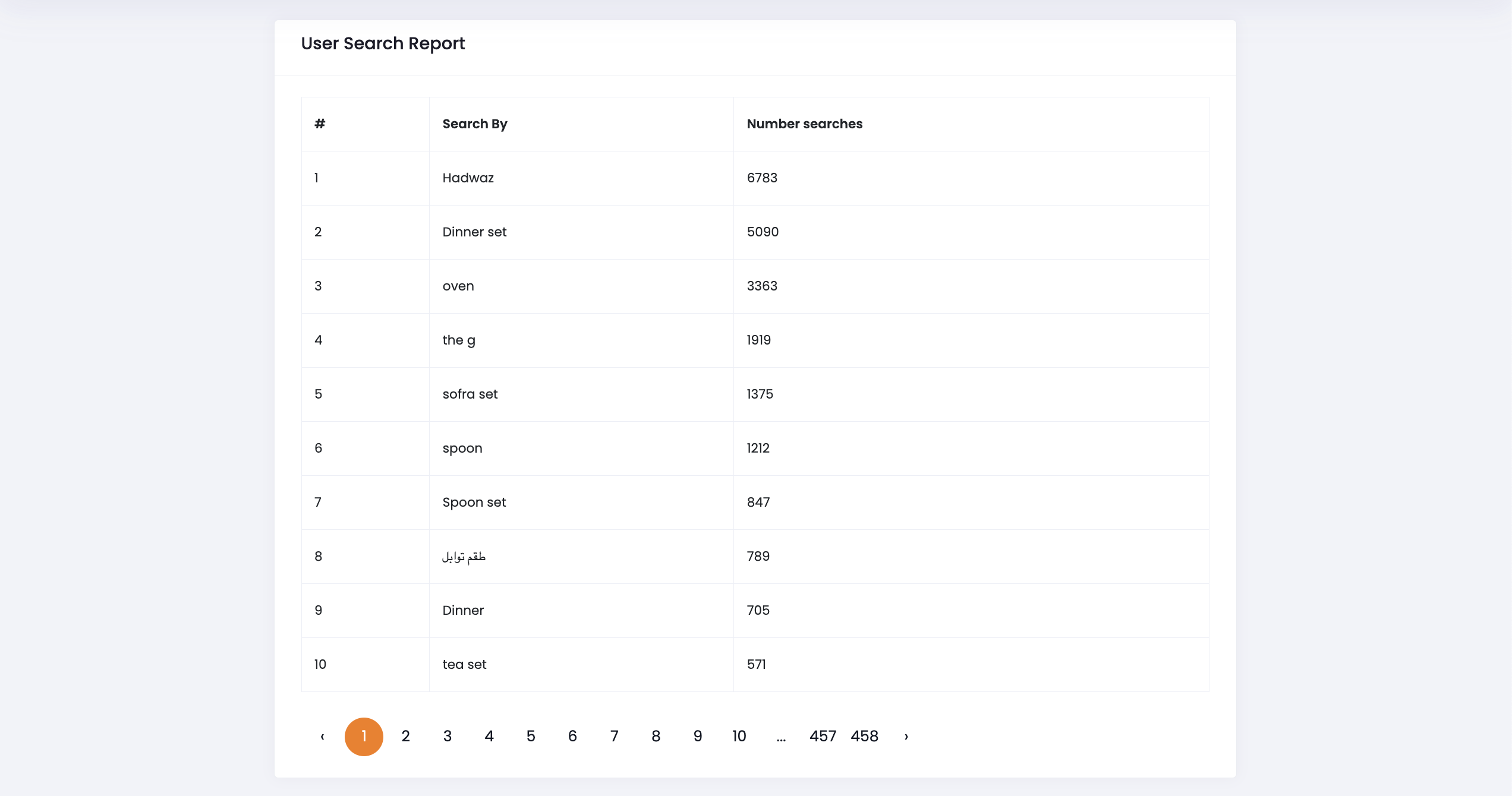Click the Search By column header
The height and width of the screenshot is (796, 1512).
(475, 124)
